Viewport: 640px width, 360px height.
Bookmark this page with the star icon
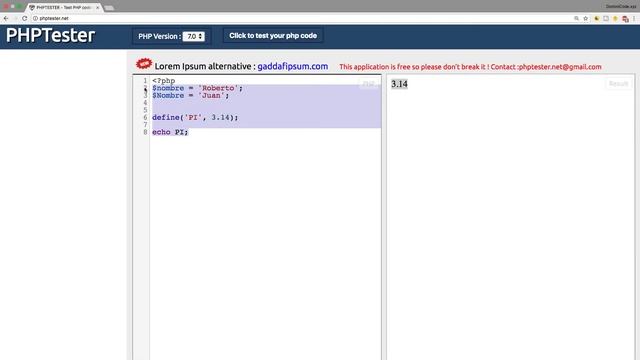(x=586, y=18)
